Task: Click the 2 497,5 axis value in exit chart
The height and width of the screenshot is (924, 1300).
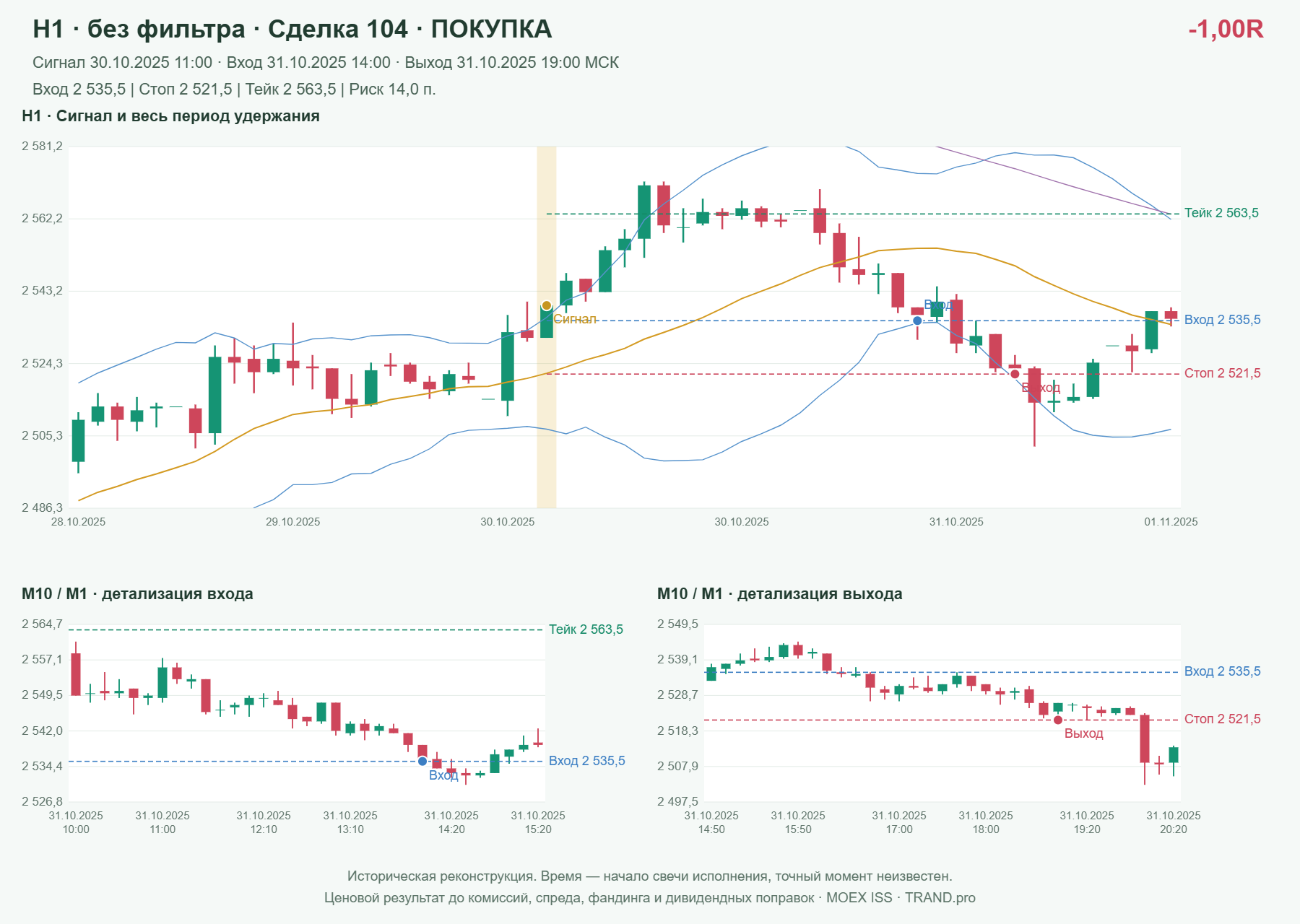Action: point(677,802)
